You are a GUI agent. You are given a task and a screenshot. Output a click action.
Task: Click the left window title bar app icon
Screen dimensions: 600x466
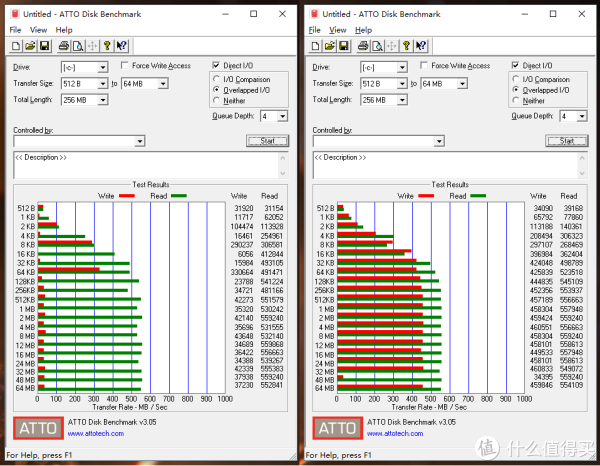pos(15,14)
